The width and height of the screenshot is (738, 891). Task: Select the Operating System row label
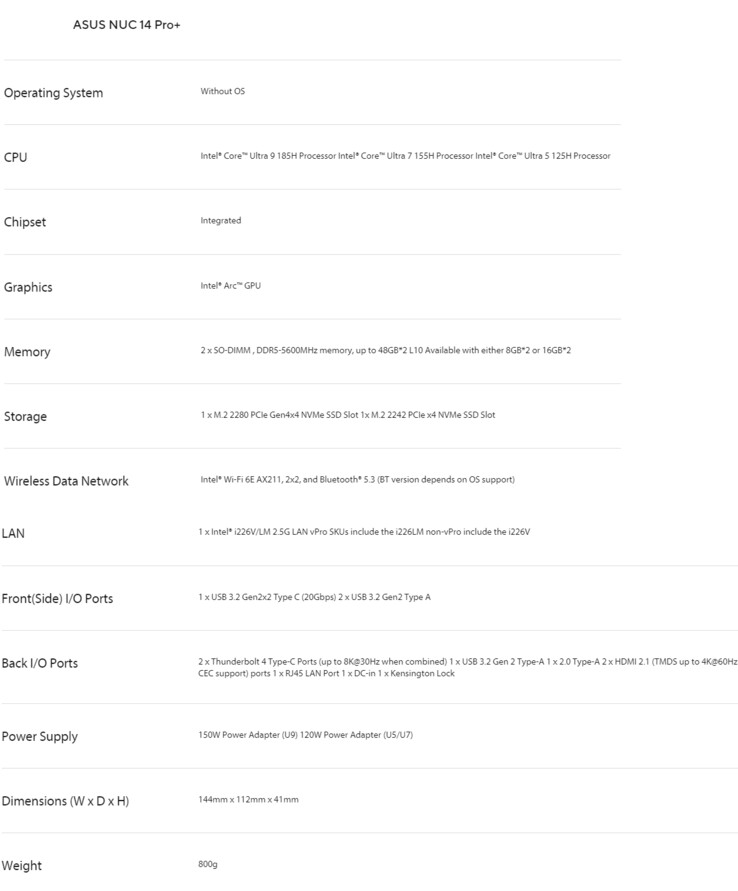(x=53, y=93)
